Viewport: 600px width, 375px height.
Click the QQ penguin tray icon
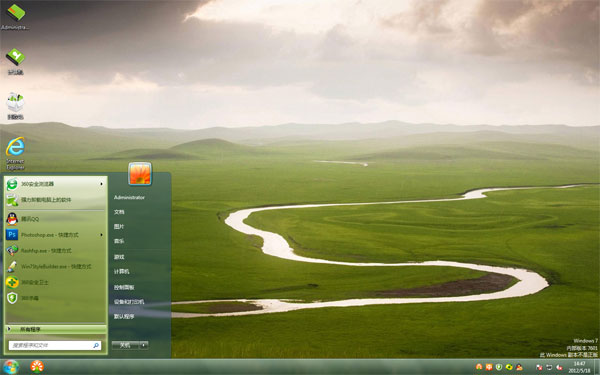pos(519,367)
